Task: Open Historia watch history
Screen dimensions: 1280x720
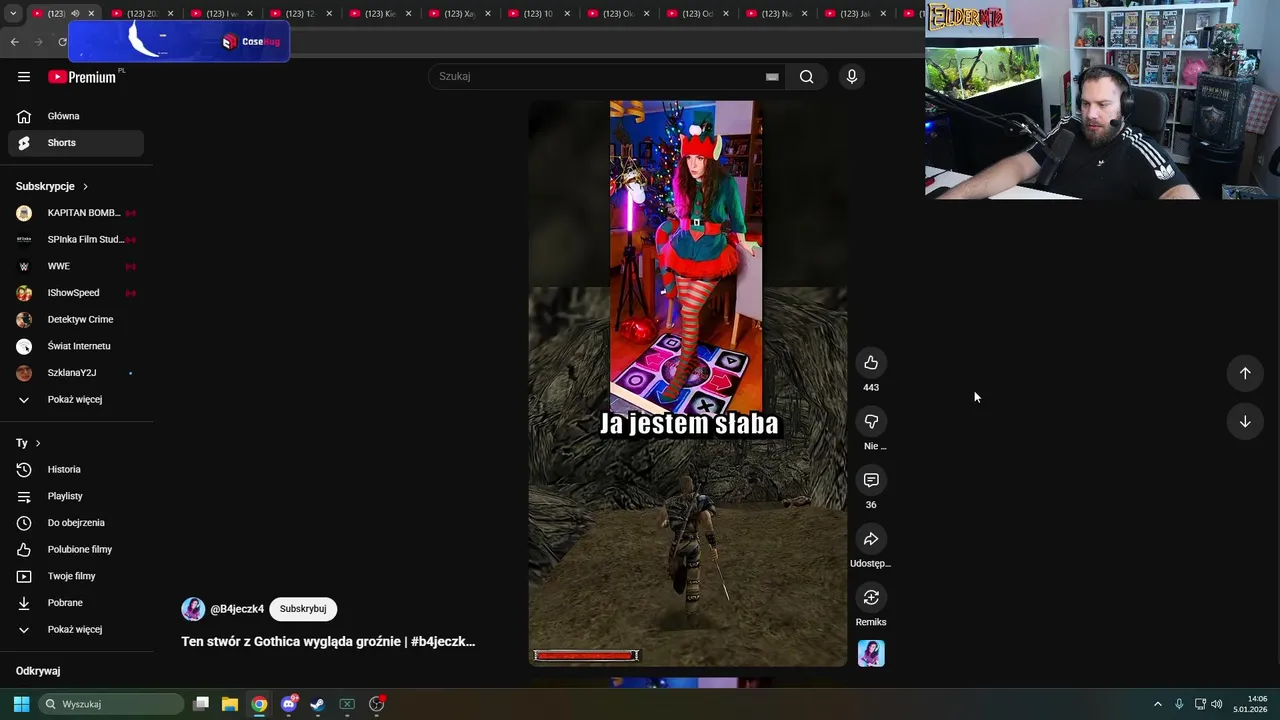Action: (76, 470)
